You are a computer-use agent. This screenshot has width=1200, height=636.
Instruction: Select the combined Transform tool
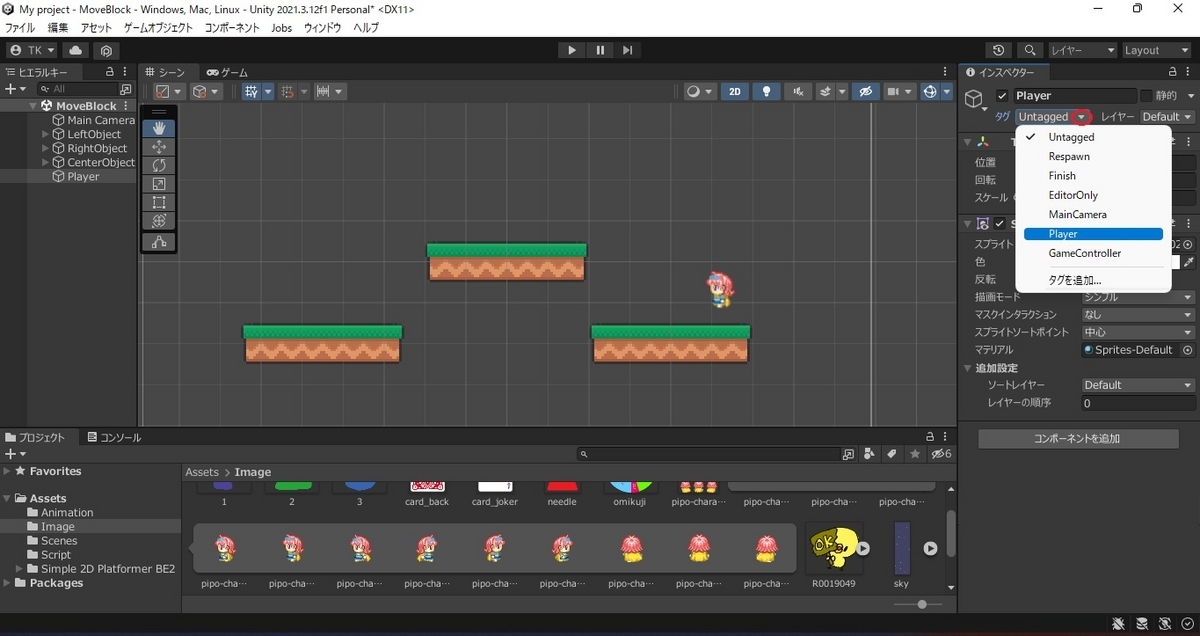tap(159, 220)
